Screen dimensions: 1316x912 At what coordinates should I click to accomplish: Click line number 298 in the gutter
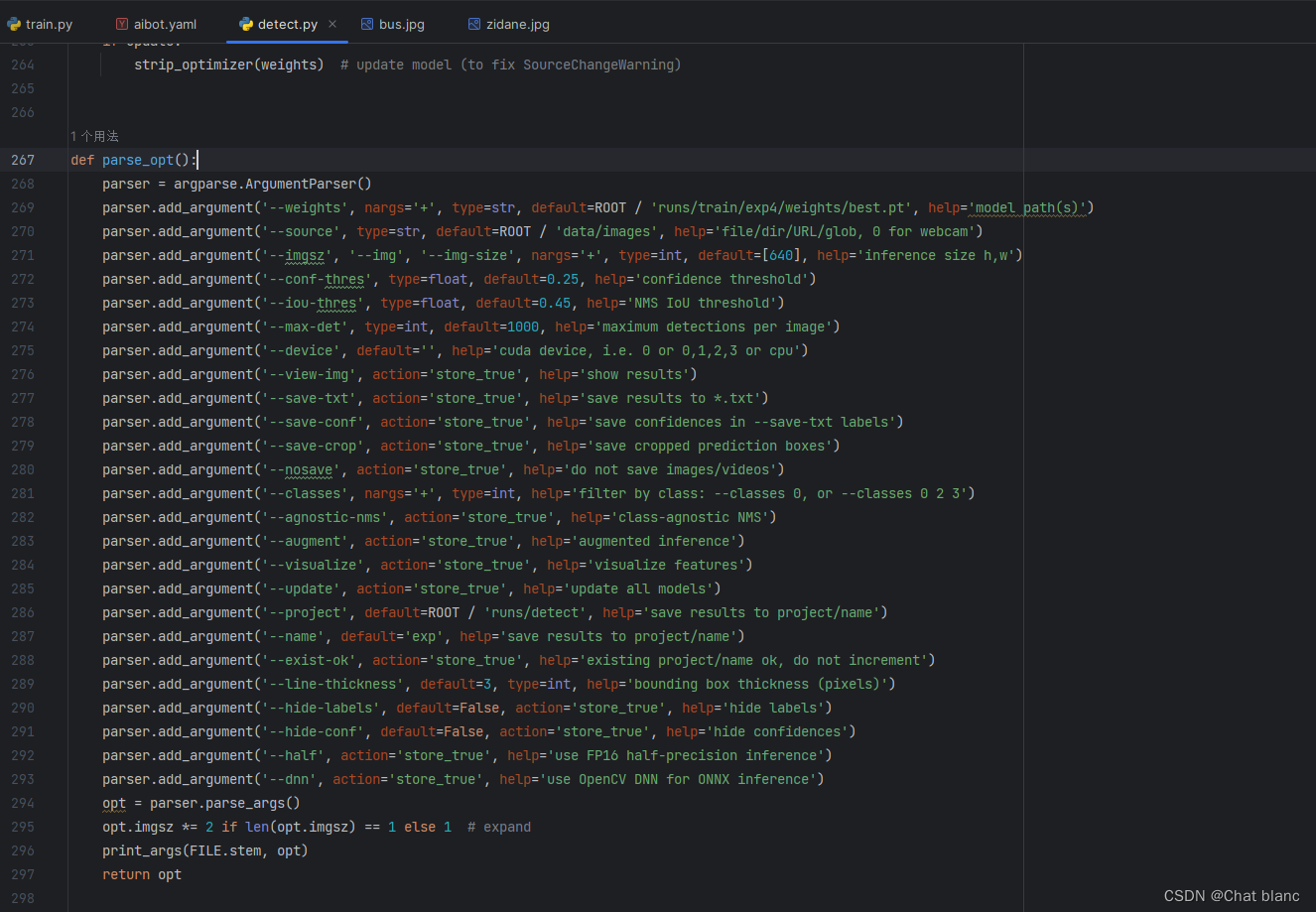23,898
